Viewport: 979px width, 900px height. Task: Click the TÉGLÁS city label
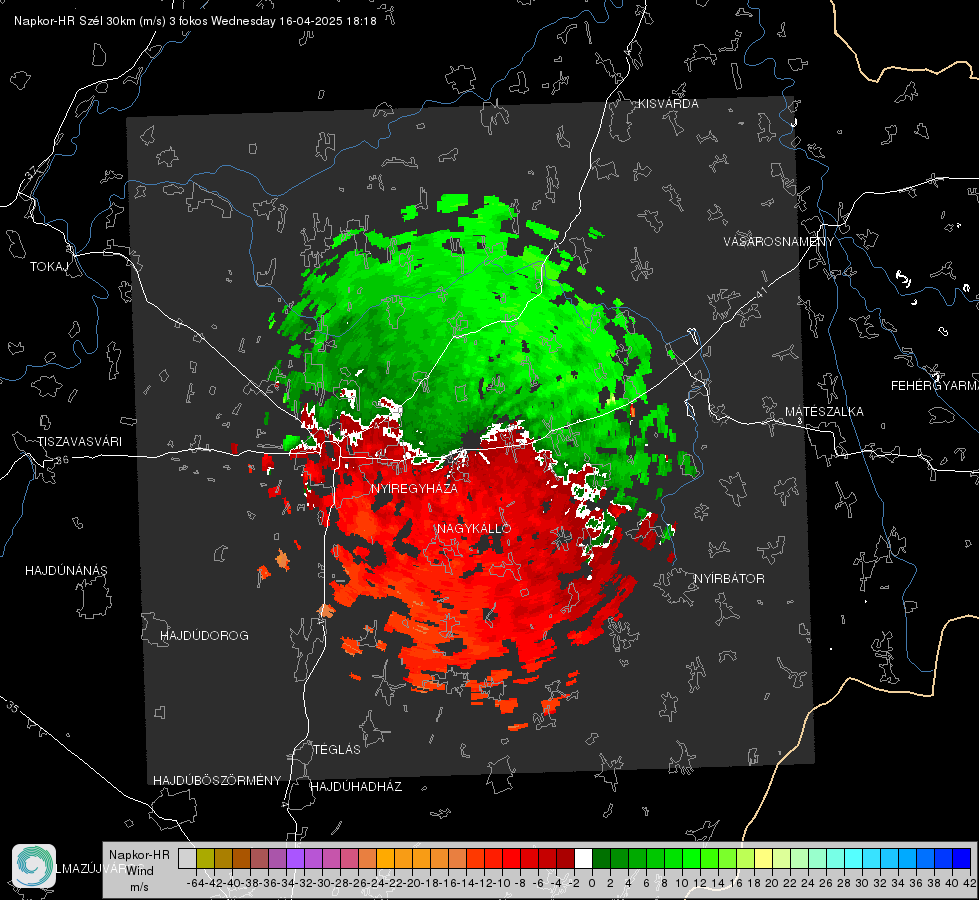click(337, 749)
